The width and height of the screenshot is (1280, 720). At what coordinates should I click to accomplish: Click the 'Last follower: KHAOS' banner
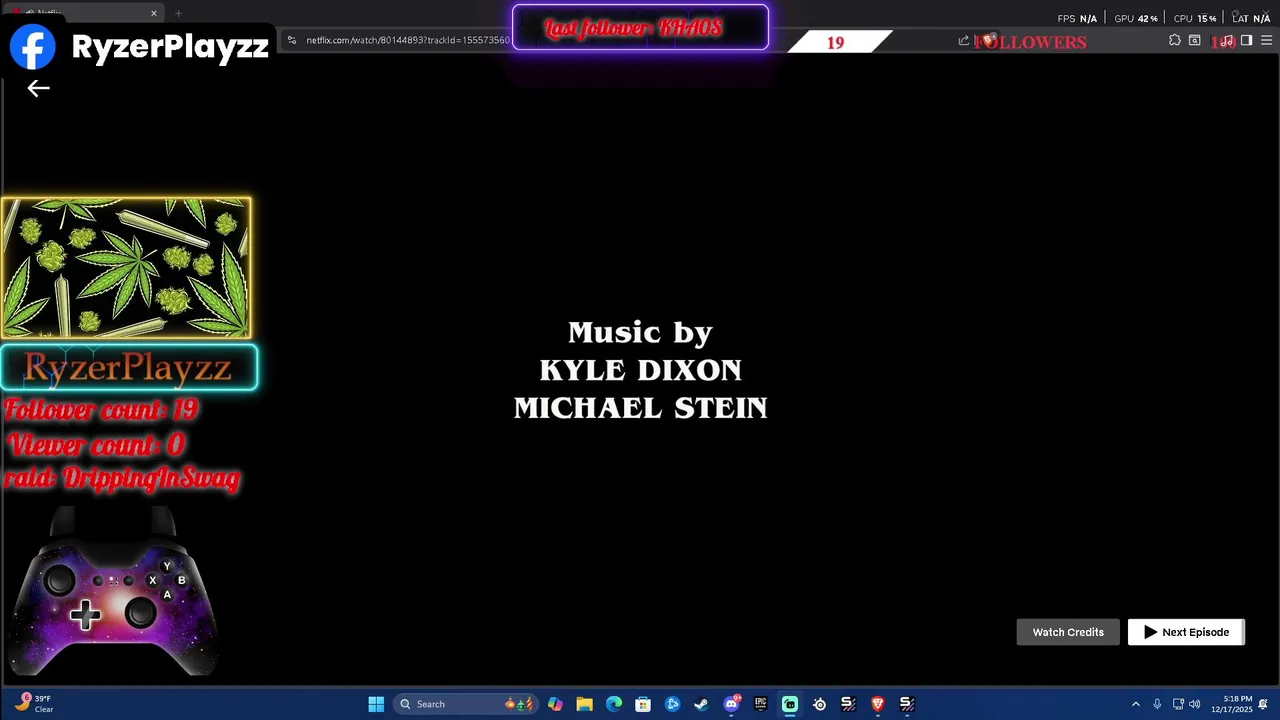(640, 28)
